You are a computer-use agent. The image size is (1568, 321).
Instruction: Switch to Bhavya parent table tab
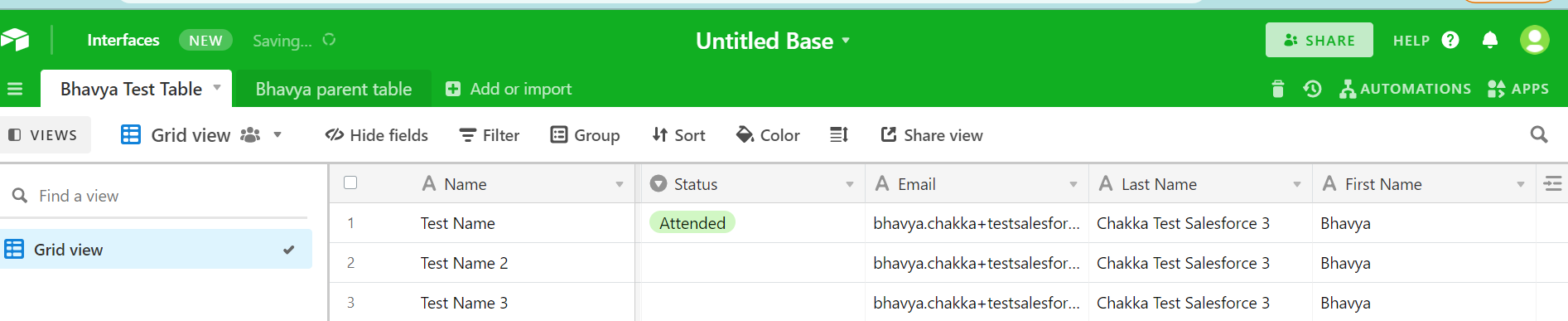334,89
